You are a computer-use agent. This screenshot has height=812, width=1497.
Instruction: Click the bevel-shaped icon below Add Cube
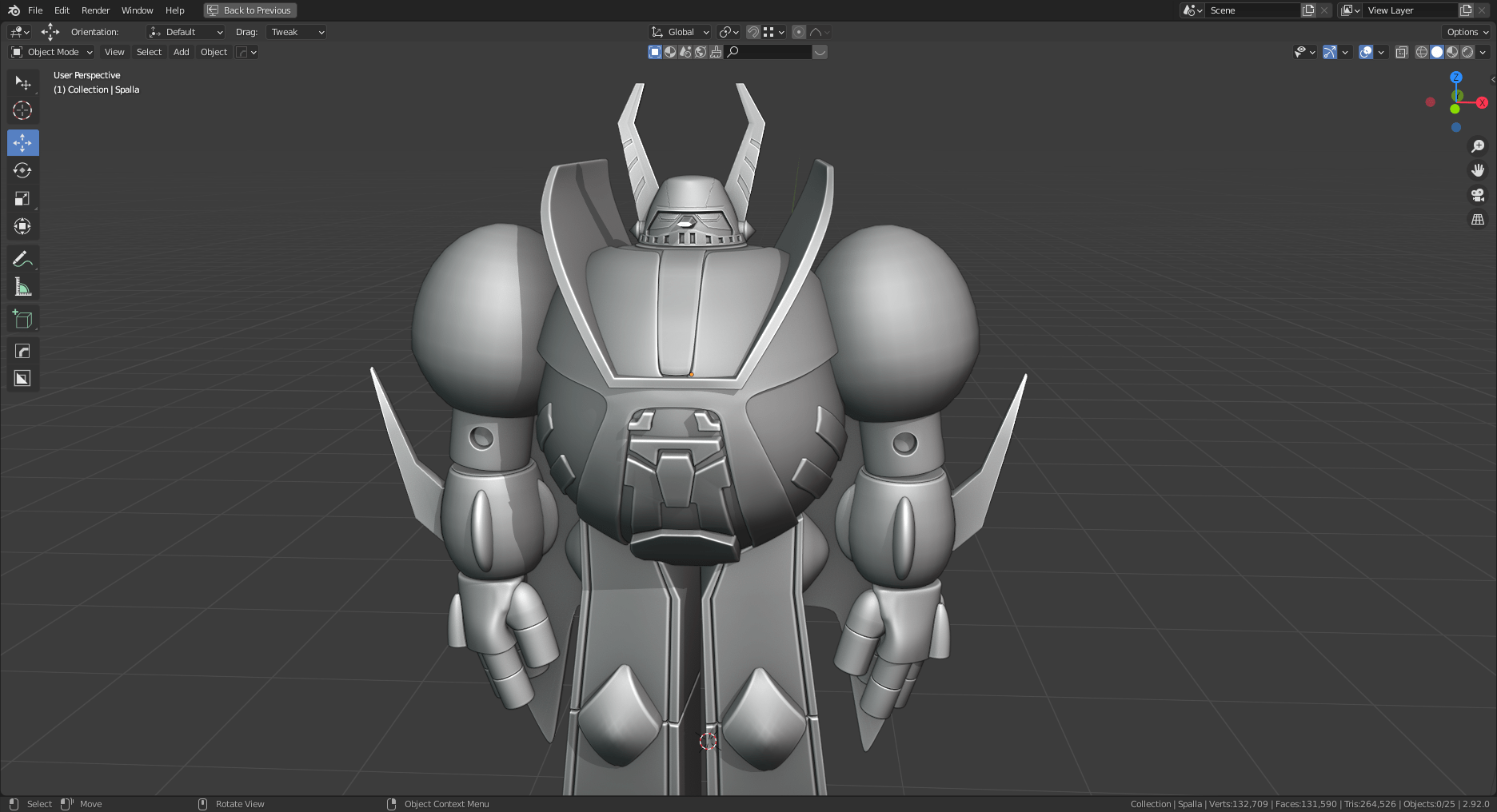(23, 351)
